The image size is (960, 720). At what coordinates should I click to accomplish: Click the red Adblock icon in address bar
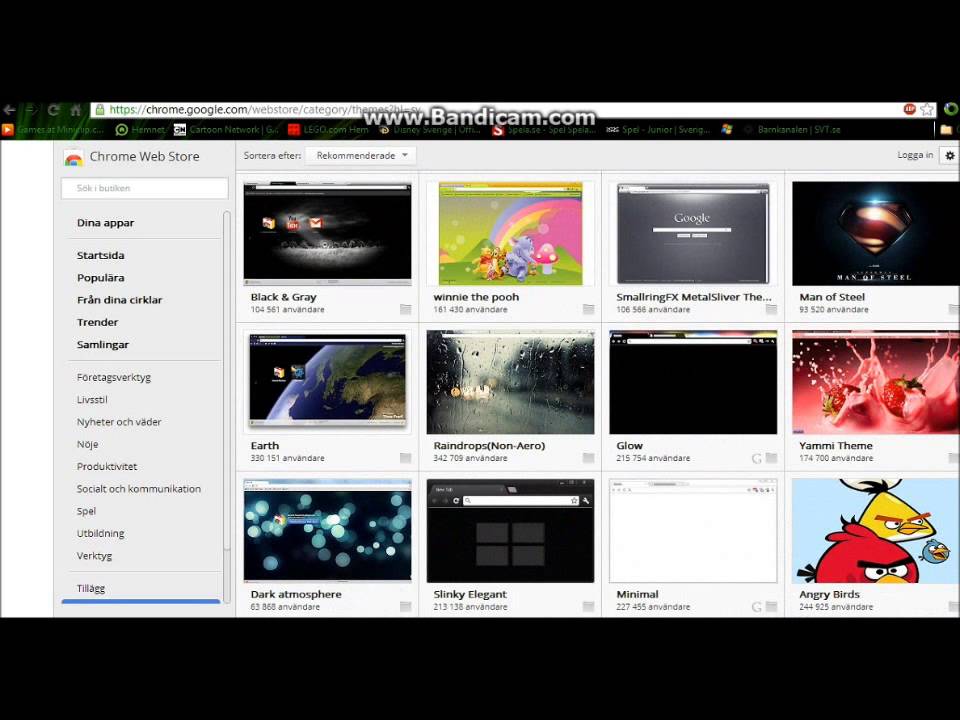[909, 109]
